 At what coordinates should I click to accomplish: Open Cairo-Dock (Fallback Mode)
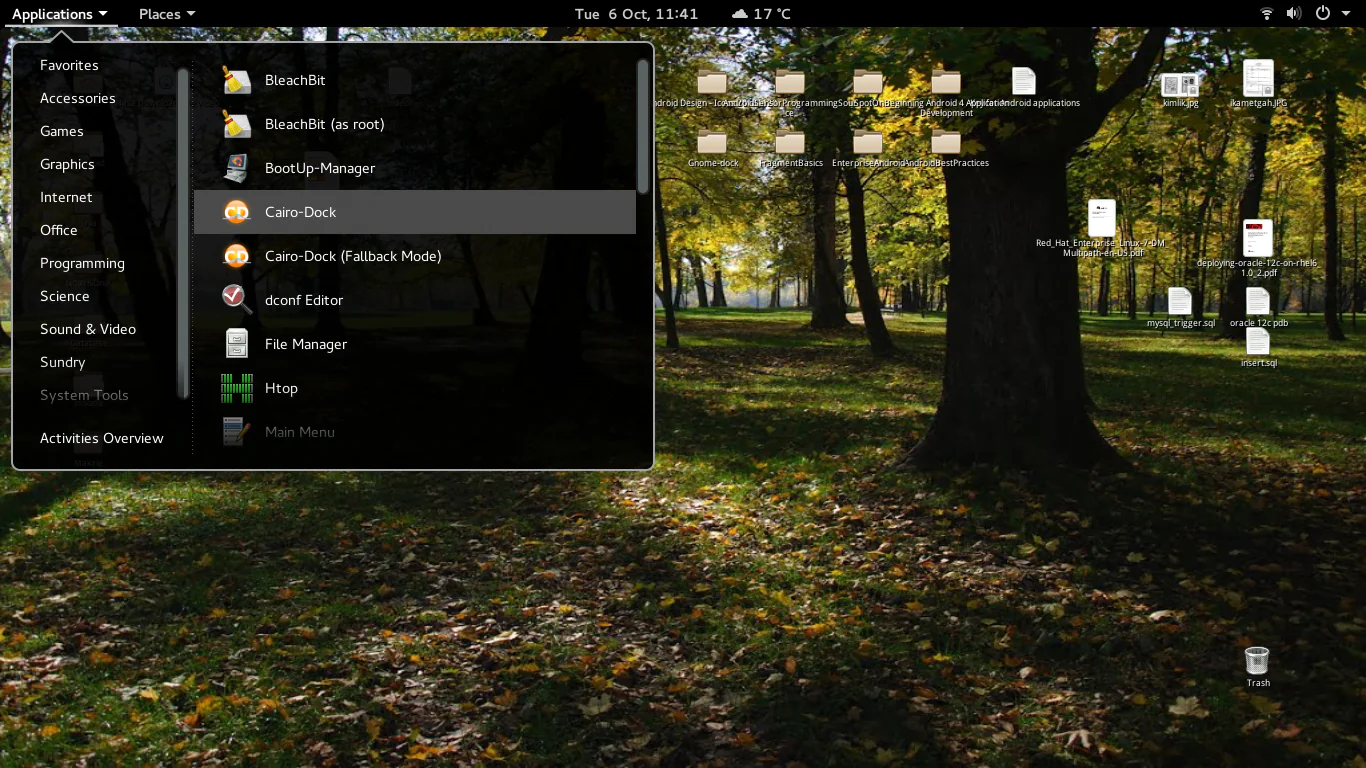(x=352, y=256)
